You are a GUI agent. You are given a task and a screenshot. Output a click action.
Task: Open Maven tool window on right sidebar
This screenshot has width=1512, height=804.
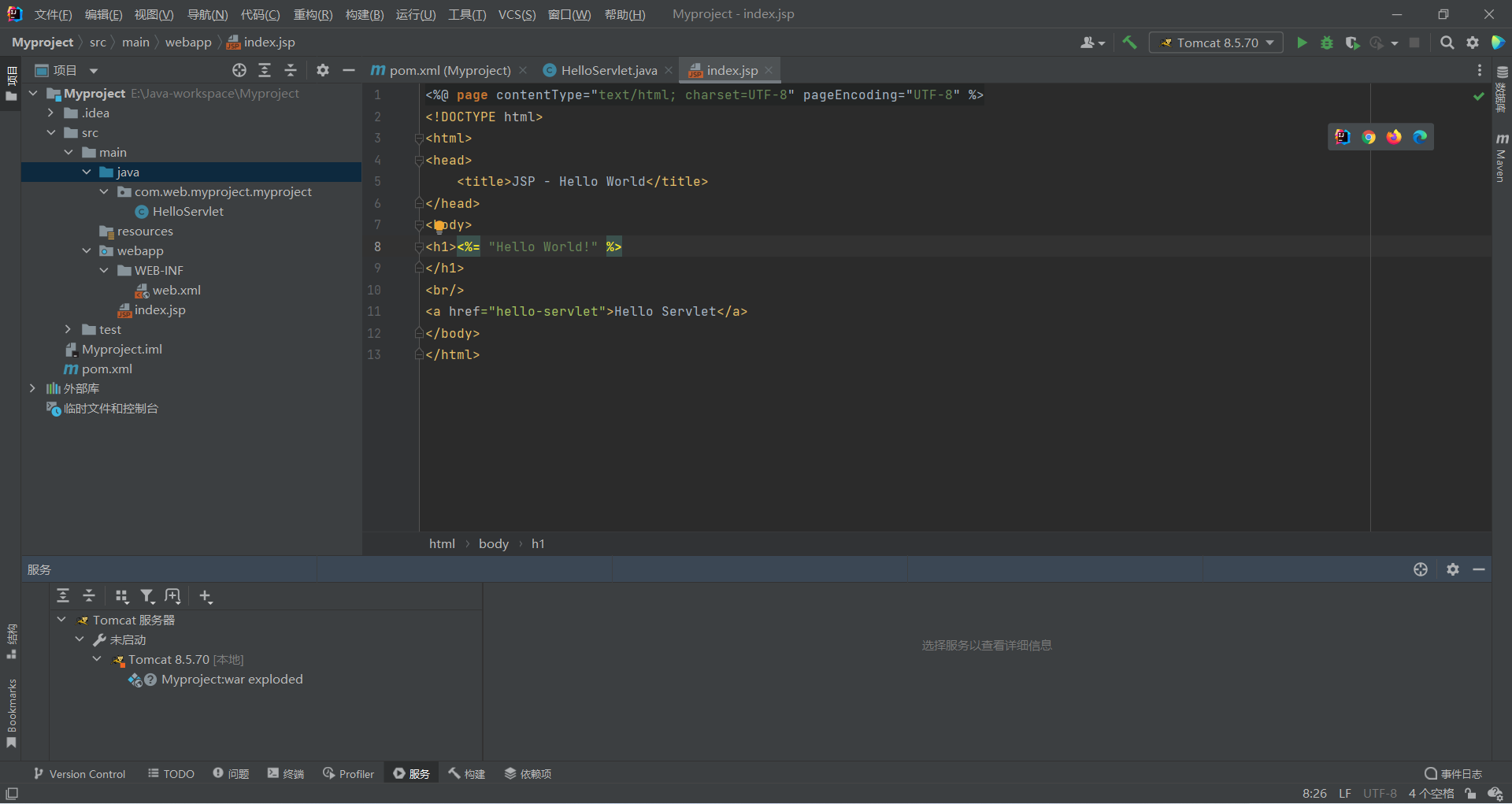pos(1502,157)
